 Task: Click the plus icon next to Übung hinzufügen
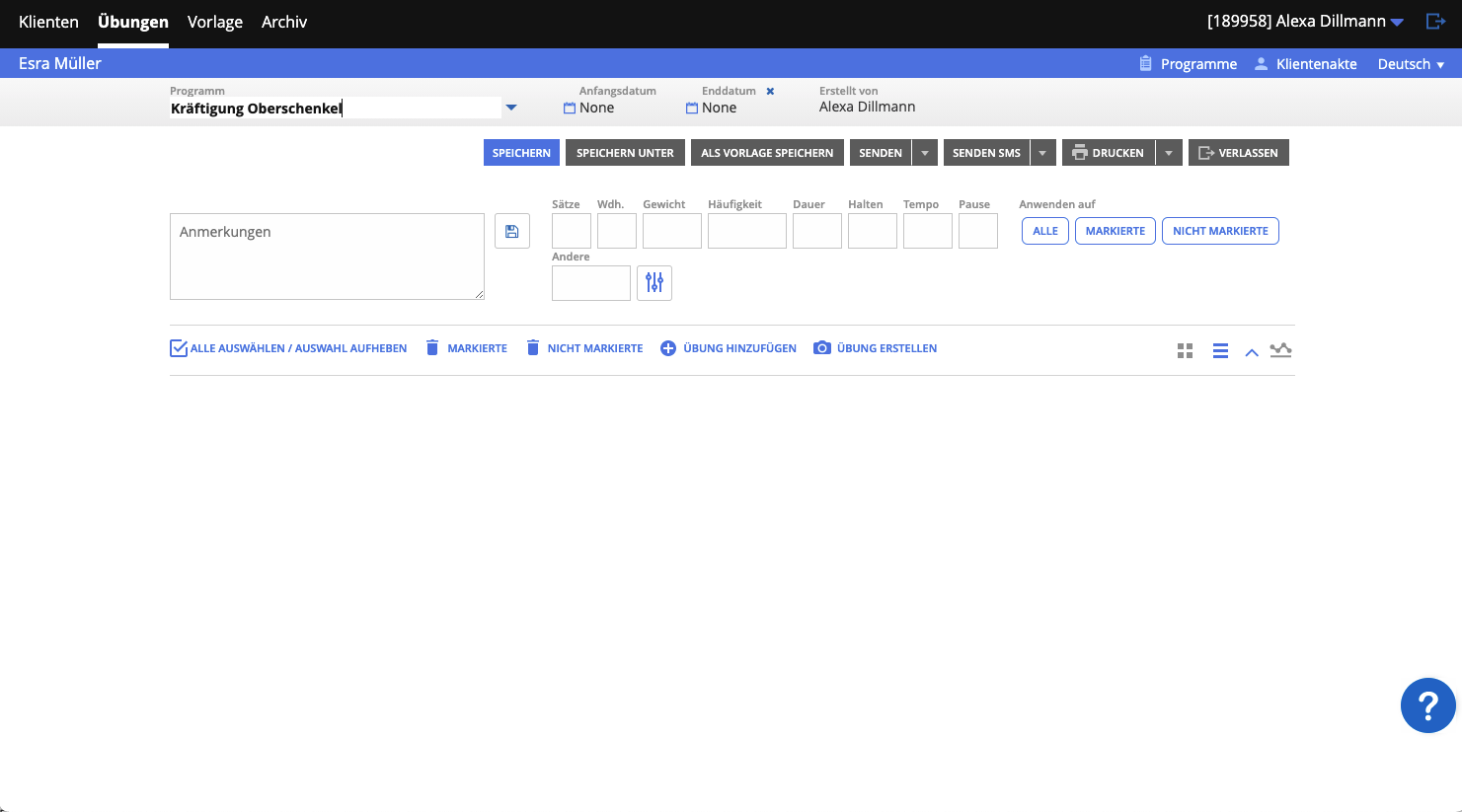pos(667,347)
